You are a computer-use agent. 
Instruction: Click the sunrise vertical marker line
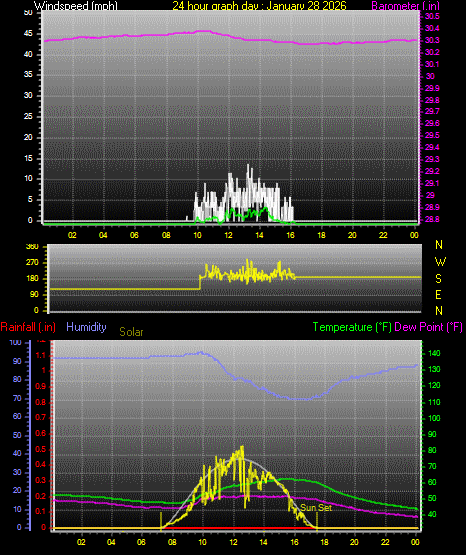tap(161, 521)
